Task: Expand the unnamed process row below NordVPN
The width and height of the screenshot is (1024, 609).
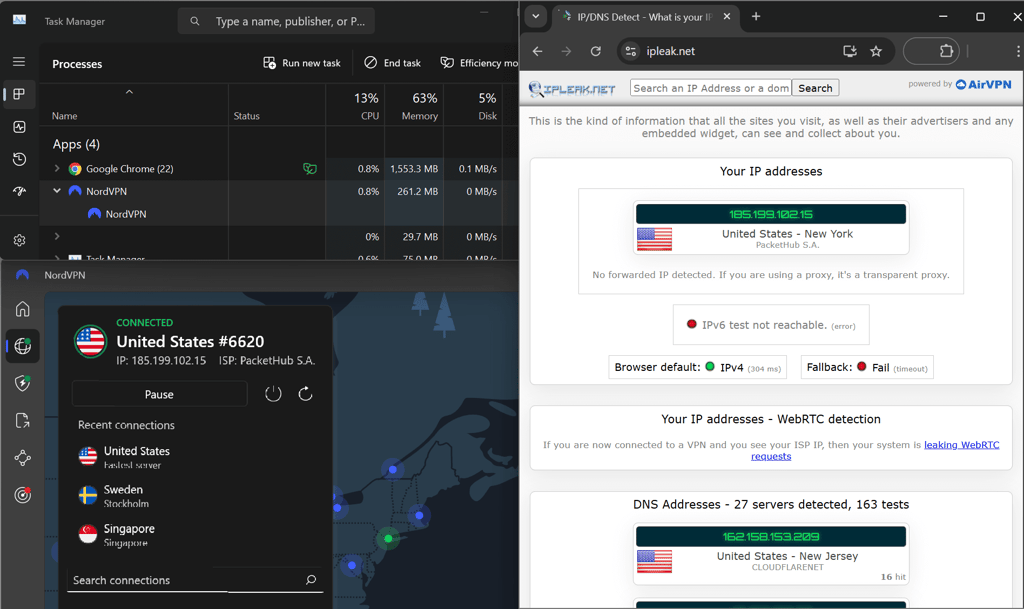Action: (57, 236)
